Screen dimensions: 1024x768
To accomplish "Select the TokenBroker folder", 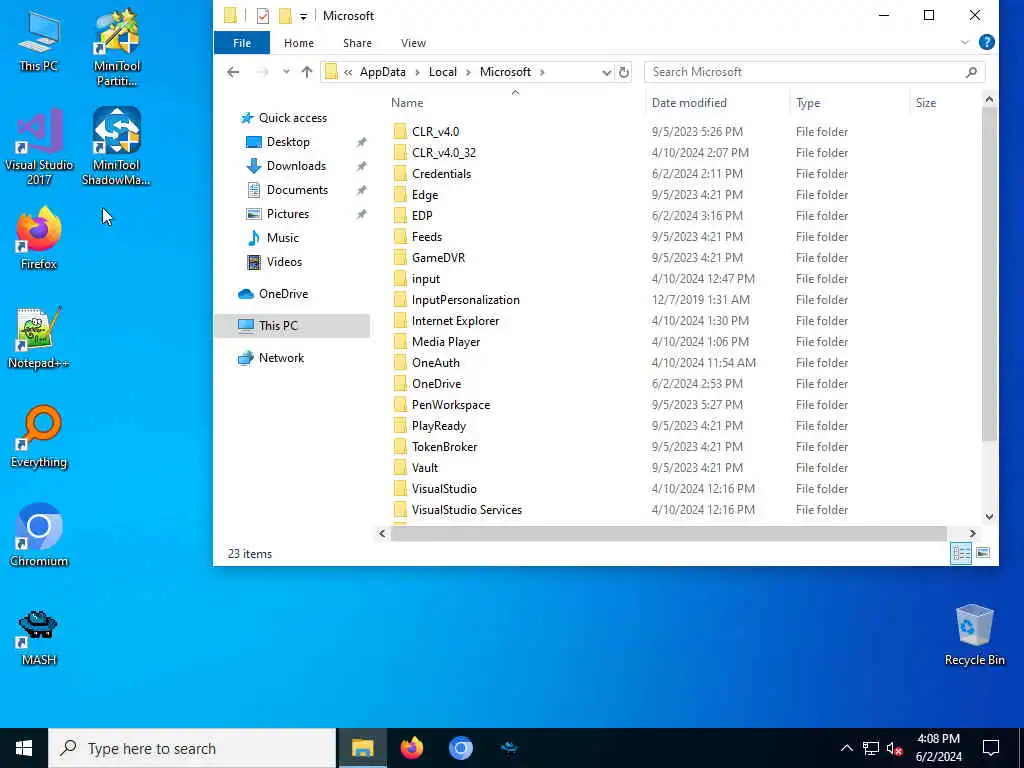I will point(444,447).
